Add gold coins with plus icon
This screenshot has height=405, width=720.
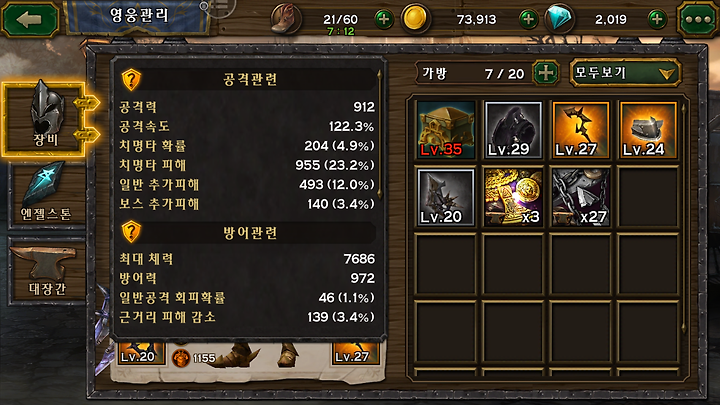click(x=529, y=19)
